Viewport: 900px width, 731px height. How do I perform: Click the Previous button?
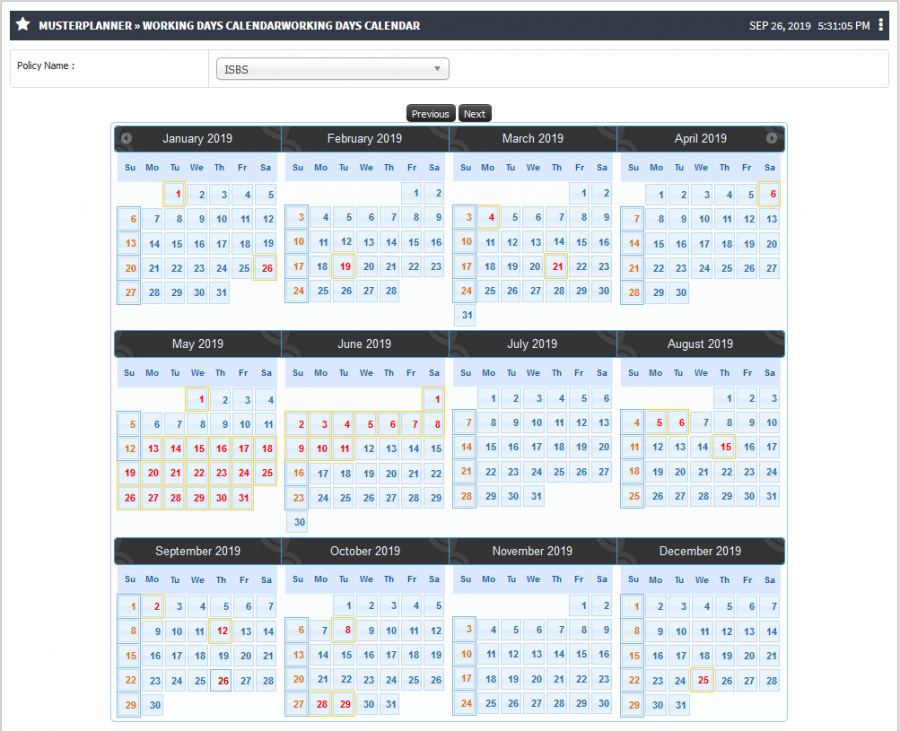[x=430, y=114]
